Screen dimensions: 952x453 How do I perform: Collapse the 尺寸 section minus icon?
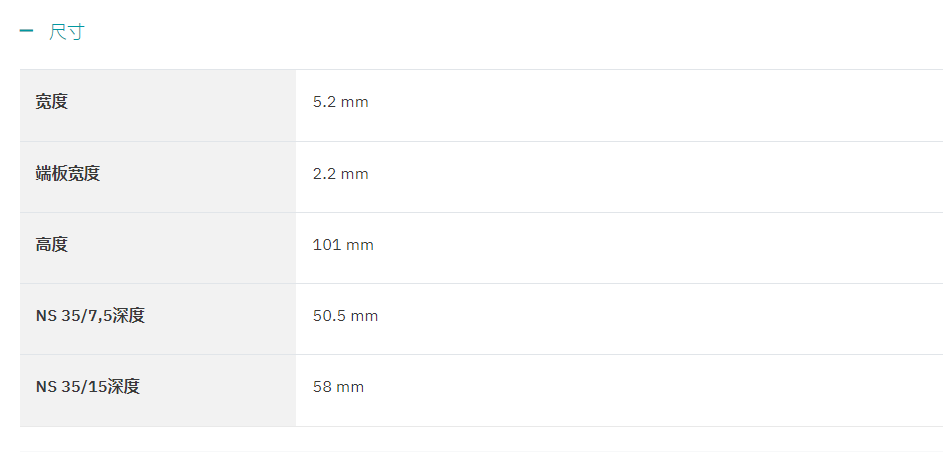coord(26,31)
